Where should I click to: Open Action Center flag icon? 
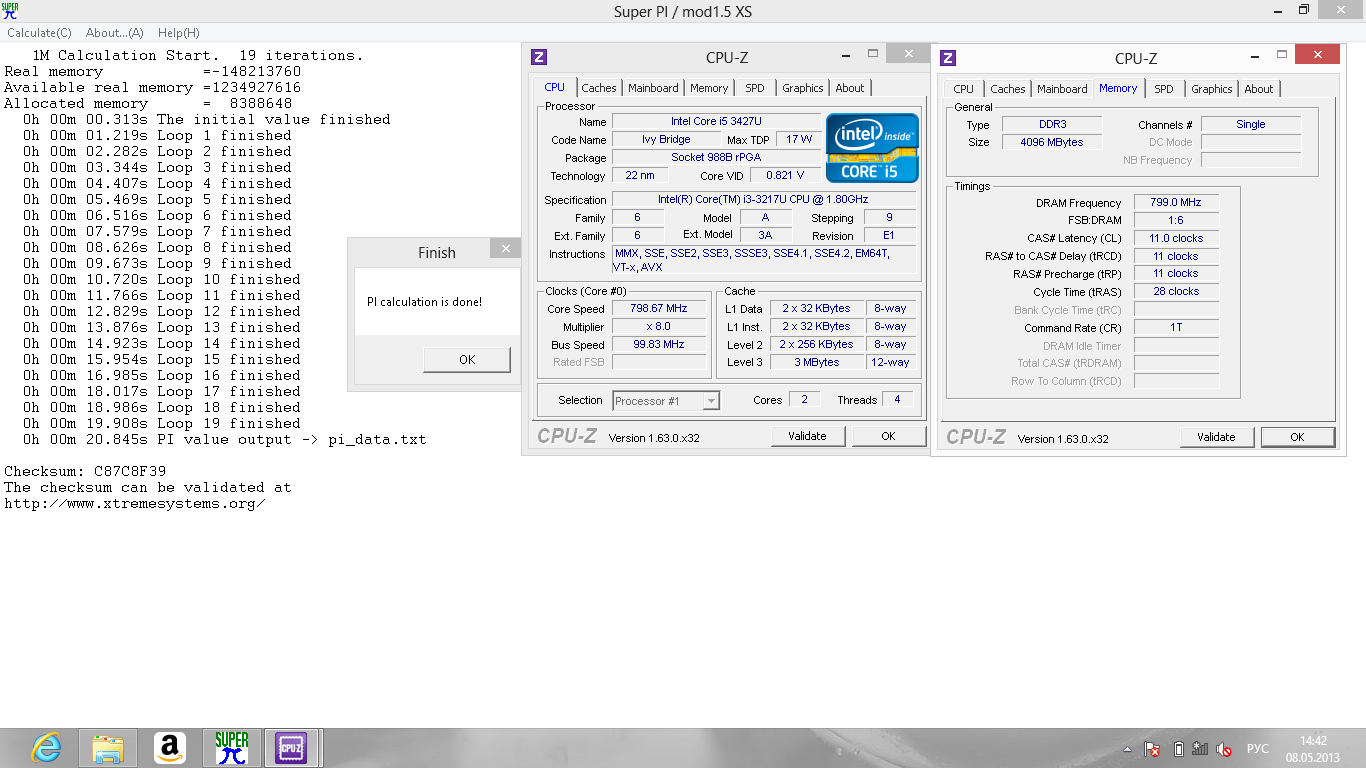1152,748
